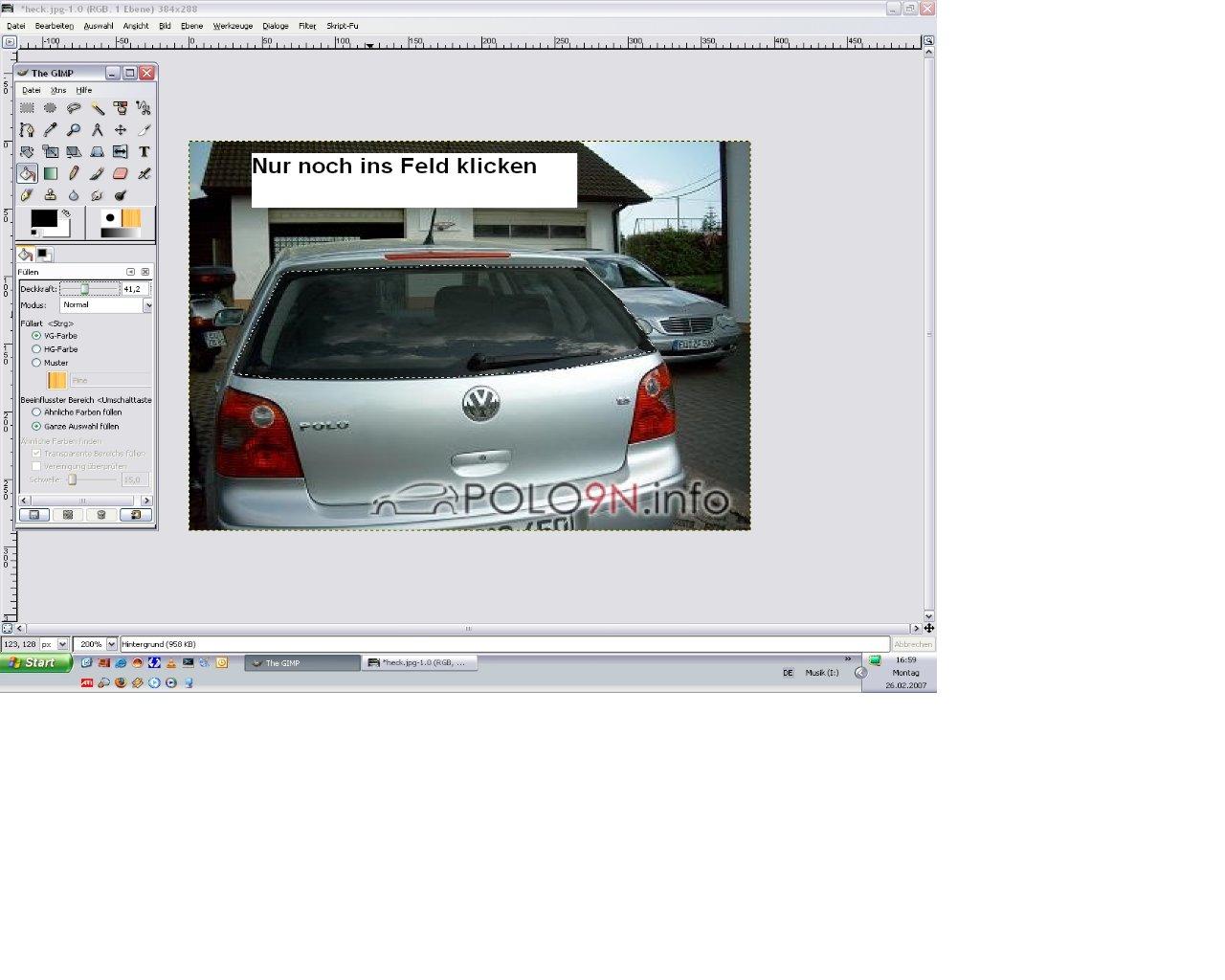The height and width of the screenshot is (980, 1225).
Task: Switch to heck.jpg taskbar button
Action: click(420, 662)
